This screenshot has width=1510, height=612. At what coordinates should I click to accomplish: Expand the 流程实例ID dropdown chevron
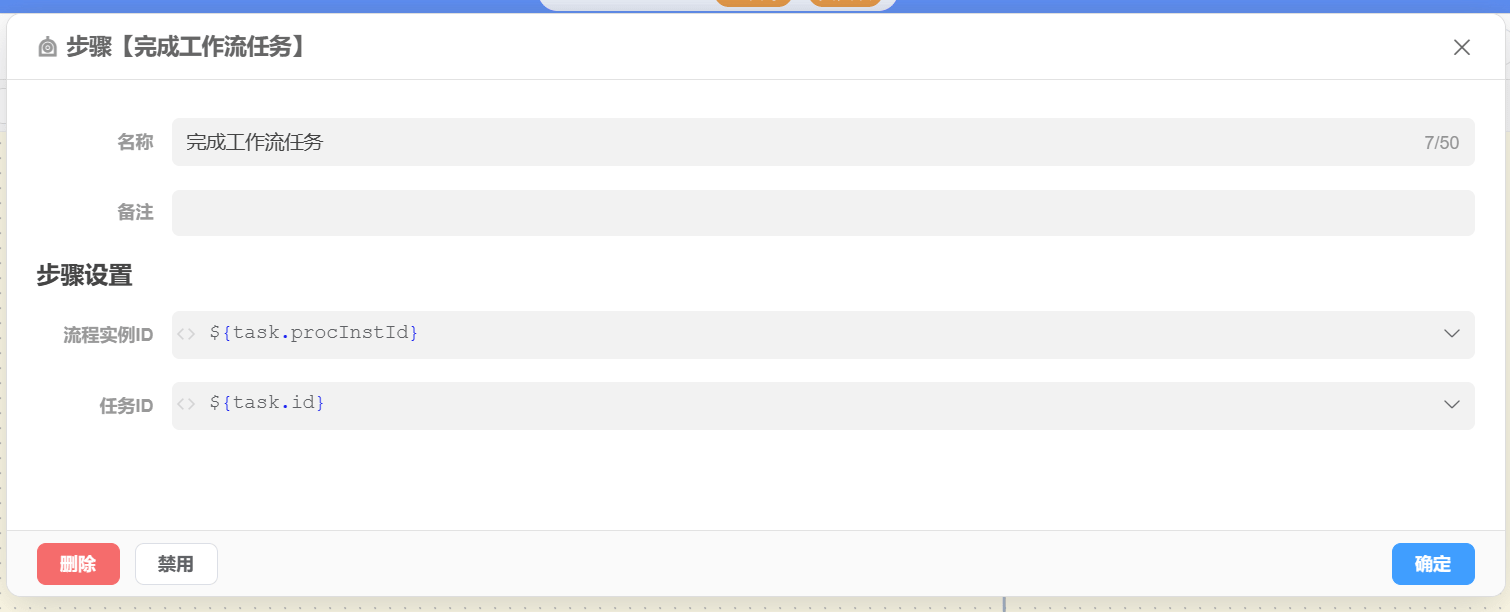1452,334
